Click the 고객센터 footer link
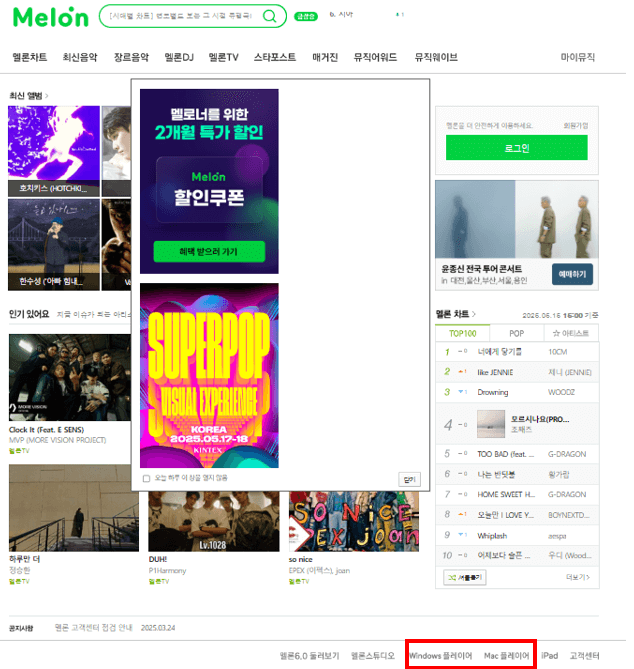 pos(585,655)
